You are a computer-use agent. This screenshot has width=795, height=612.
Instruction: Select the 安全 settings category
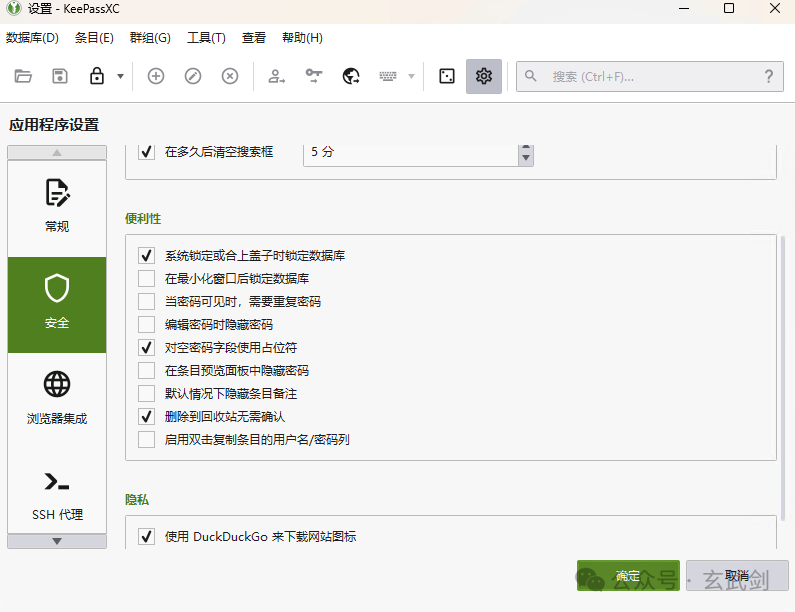point(57,305)
